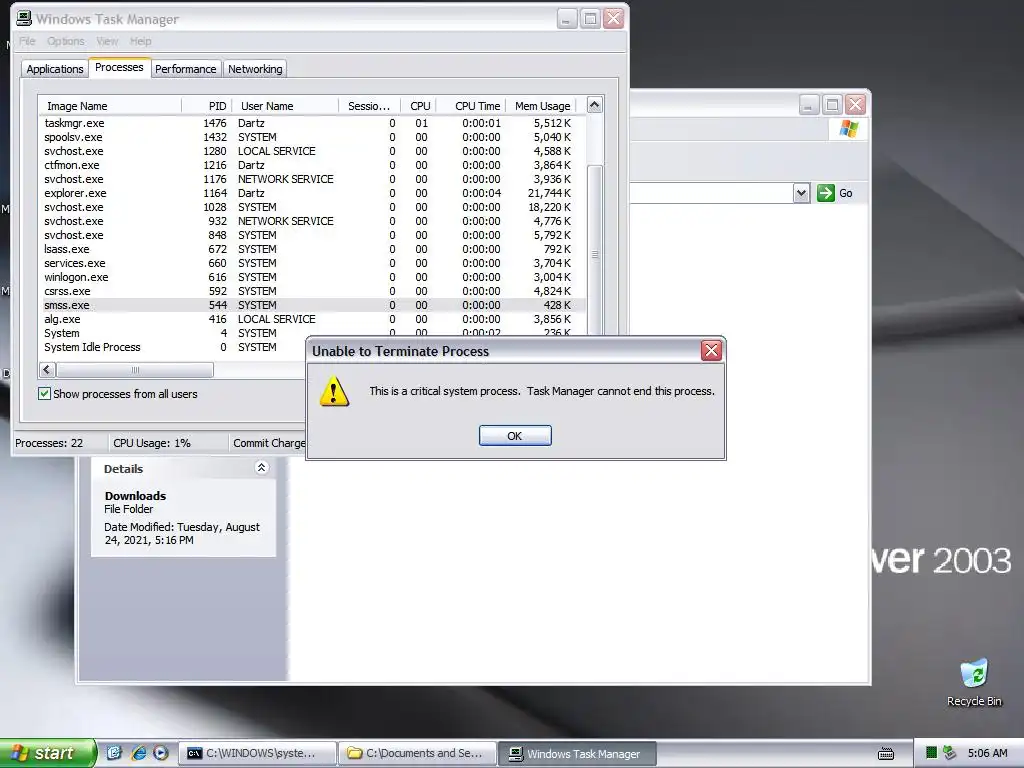1024x768 pixels.
Task: Select the taskmgr.exe process row
Action: pyautogui.click(x=311, y=123)
